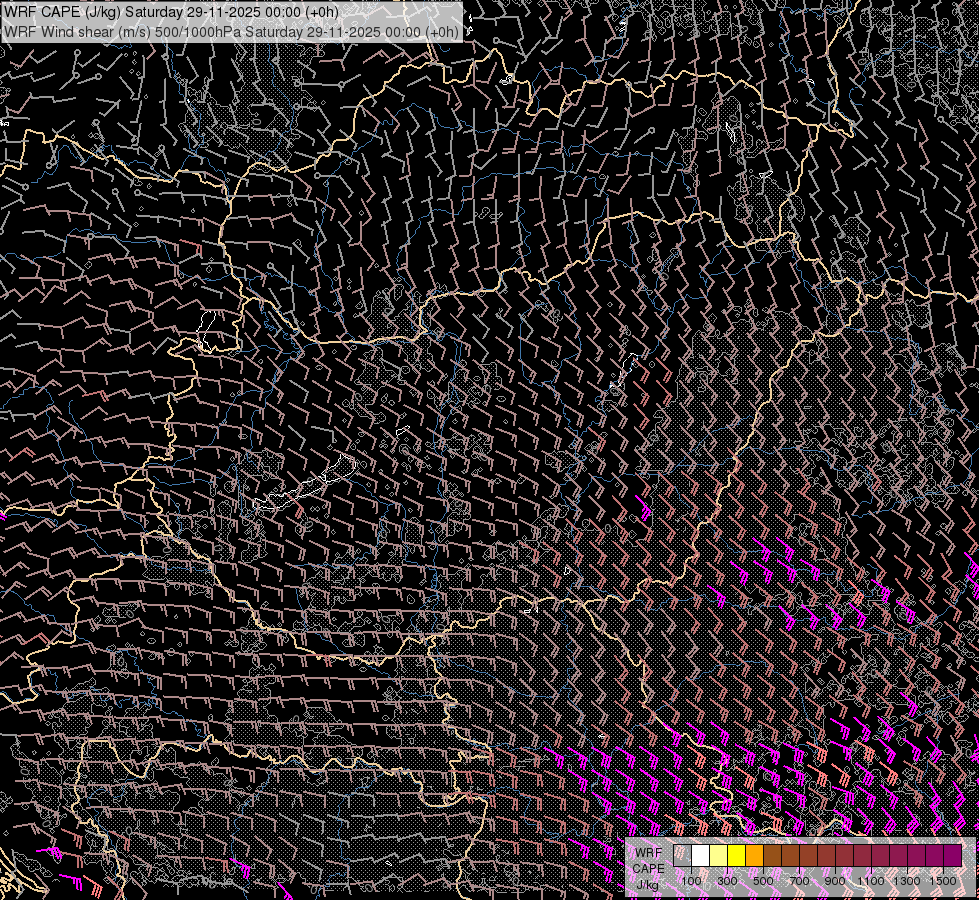The height and width of the screenshot is (900, 979).
Task: Select the 500 tick label on legend
Action: 763,881
